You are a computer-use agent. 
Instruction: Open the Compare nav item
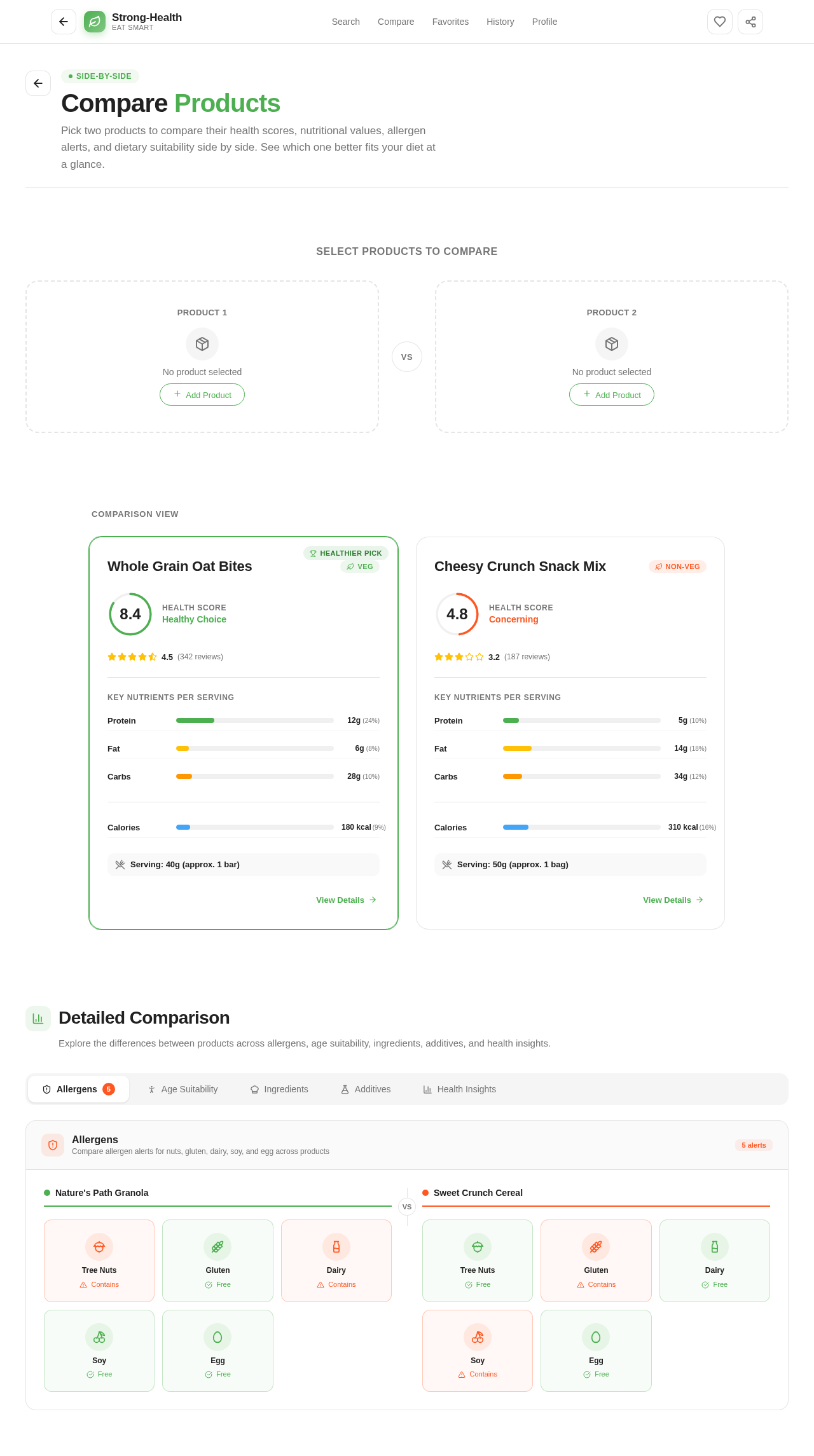(396, 22)
